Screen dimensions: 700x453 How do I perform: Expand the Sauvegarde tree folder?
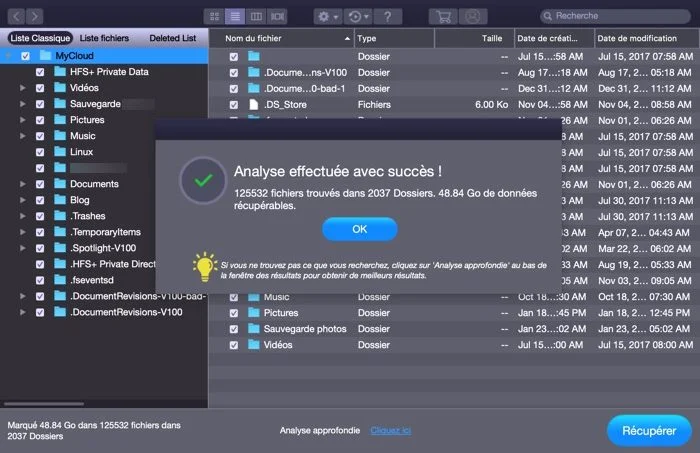[22, 104]
